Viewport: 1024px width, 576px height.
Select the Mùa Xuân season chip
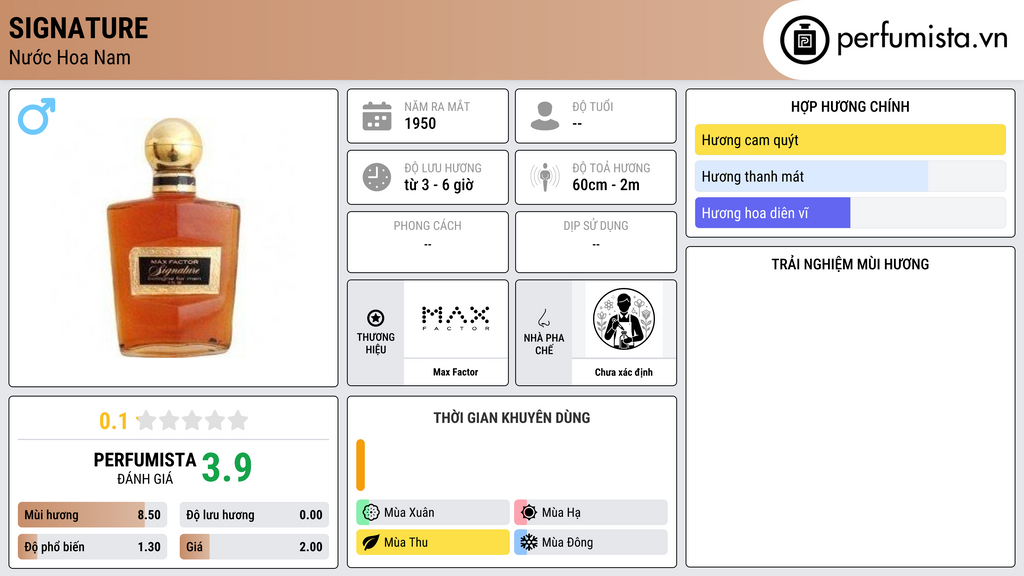(x=433, y=513)
